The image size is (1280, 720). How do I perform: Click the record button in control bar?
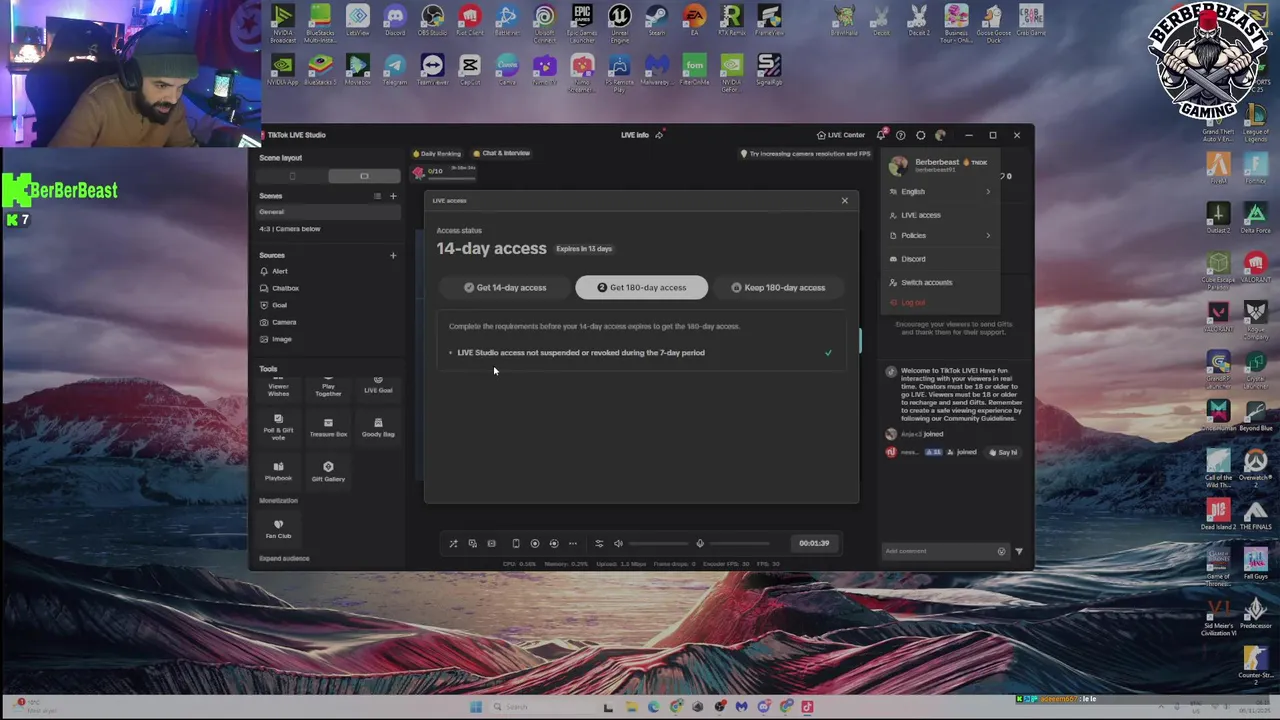tap(534, 544)
